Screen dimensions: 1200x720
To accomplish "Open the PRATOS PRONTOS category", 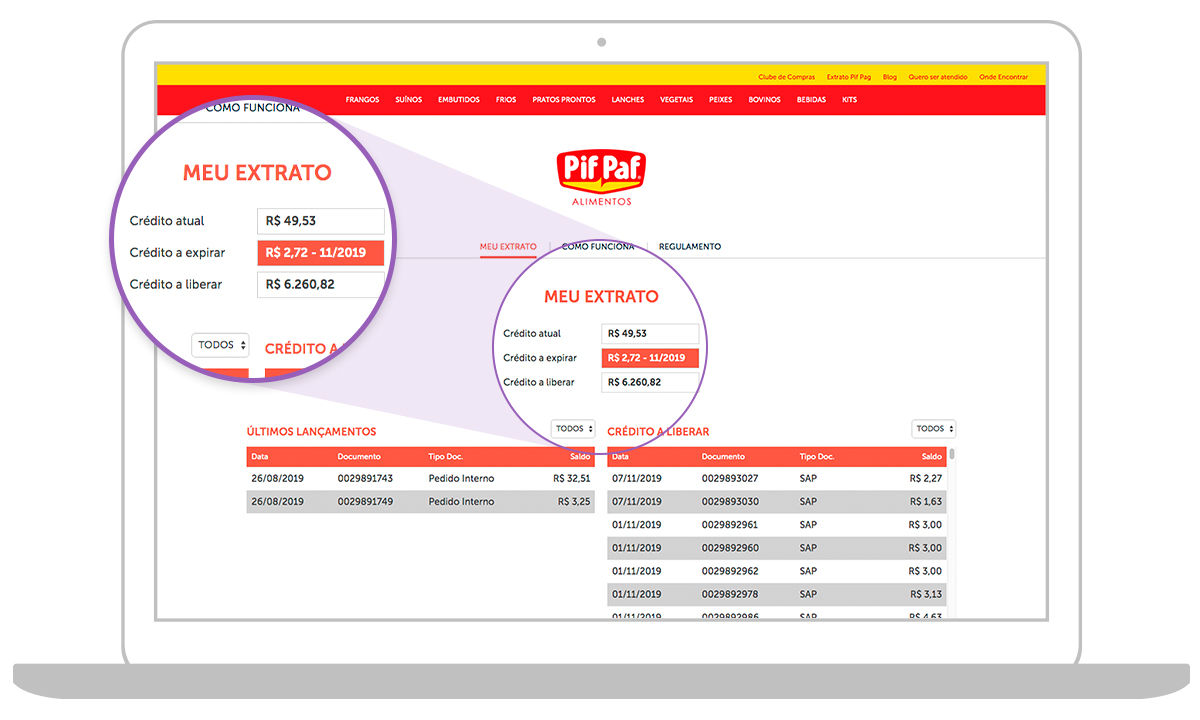I will 564,100.
